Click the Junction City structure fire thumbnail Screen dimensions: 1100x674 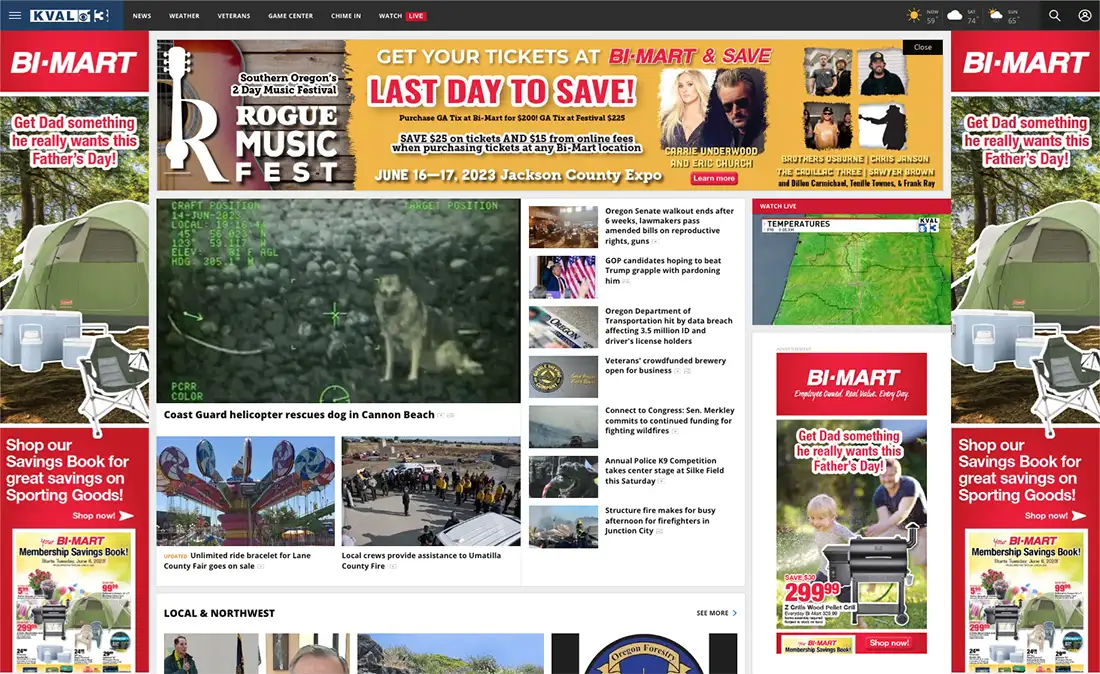[563, 527]
